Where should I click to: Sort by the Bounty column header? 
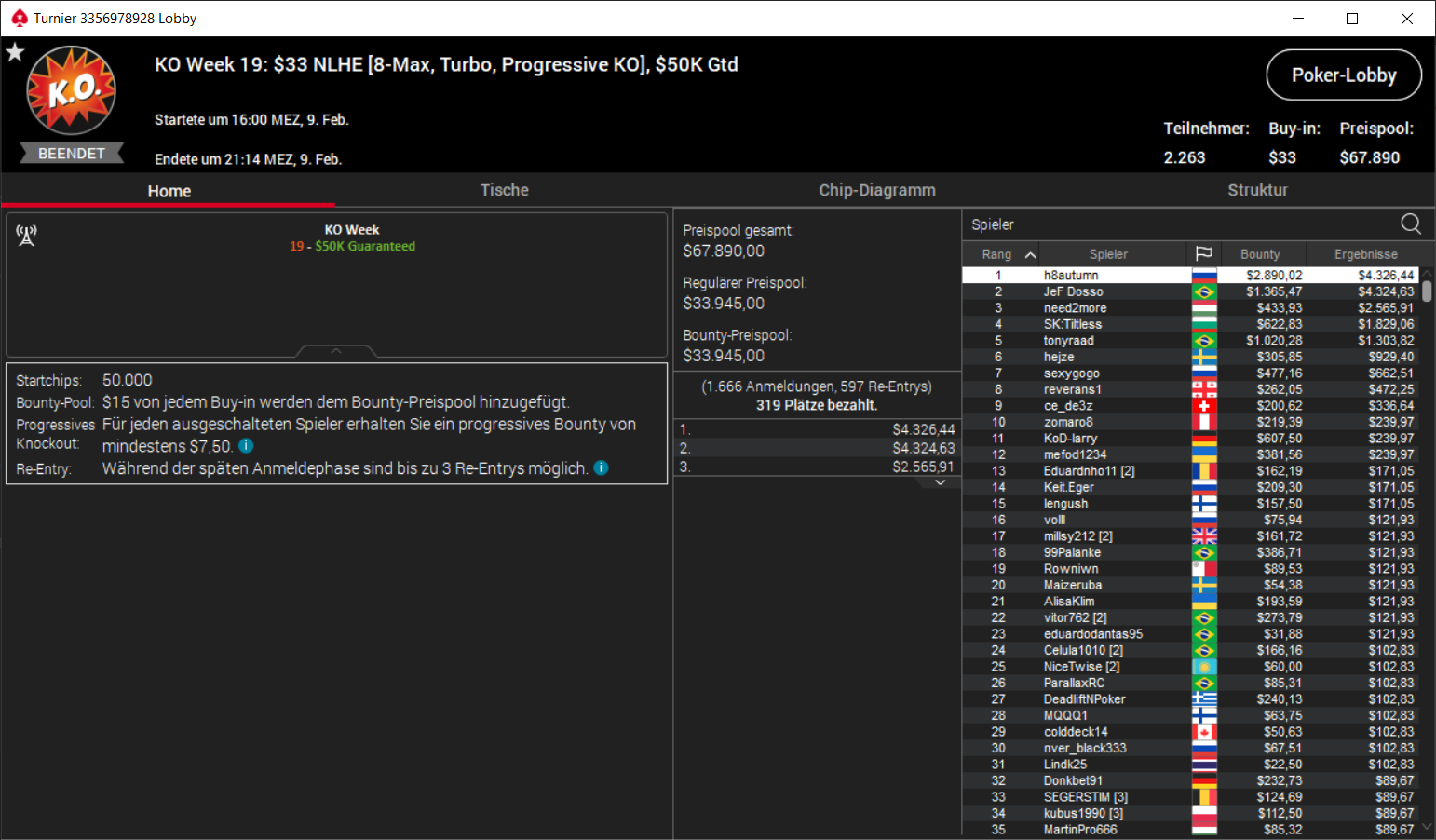pyautogui.click(x=1260, y=254)
